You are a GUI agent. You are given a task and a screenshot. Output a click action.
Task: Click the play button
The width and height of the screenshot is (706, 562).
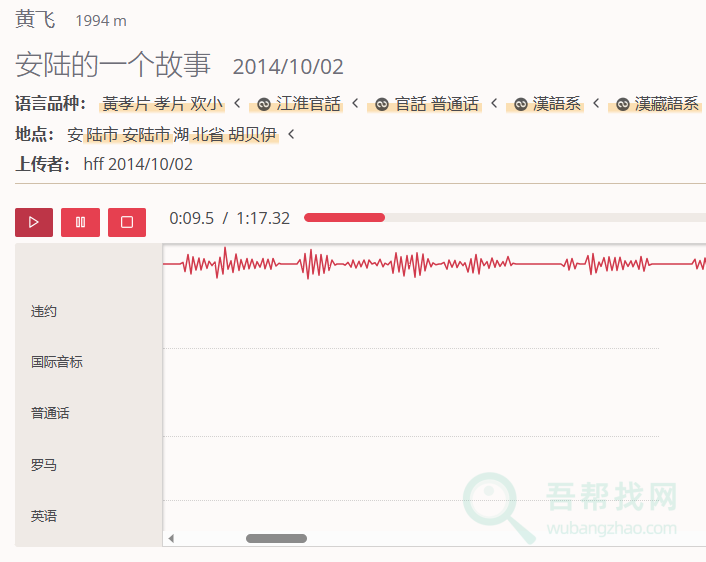(x=34, y=222)
